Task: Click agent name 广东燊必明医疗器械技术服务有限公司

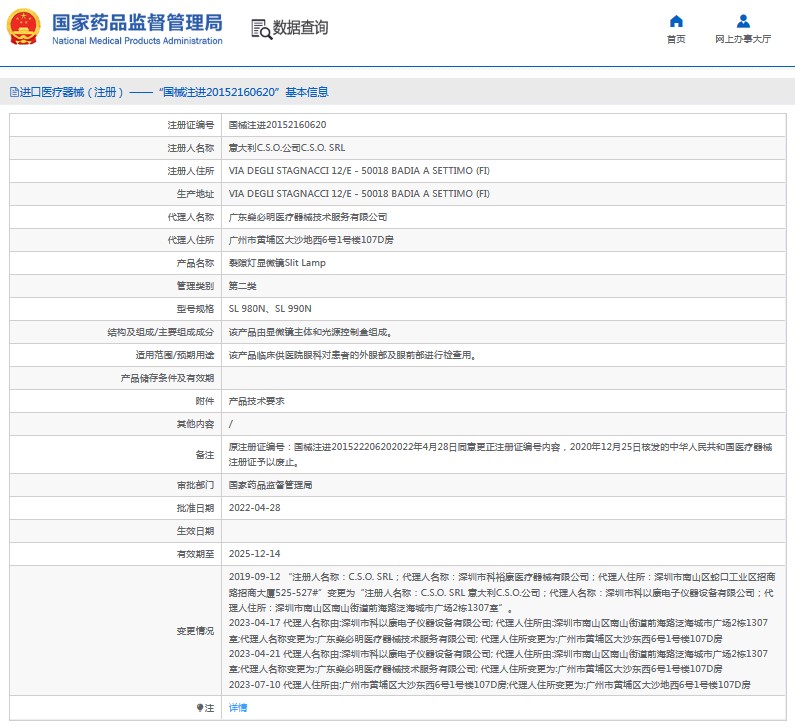Action: [308, 217]
